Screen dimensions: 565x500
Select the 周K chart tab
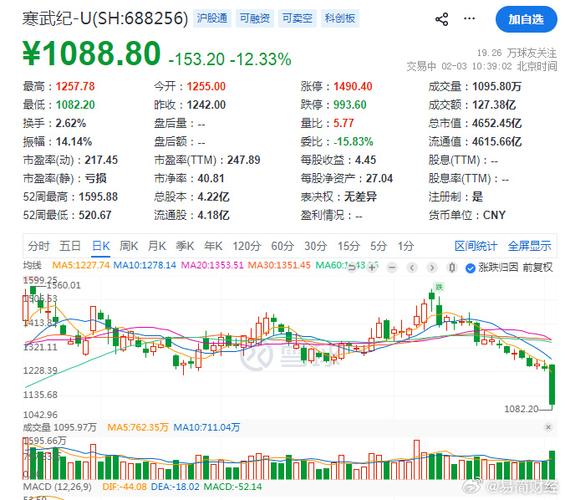[x=129, y=246]
